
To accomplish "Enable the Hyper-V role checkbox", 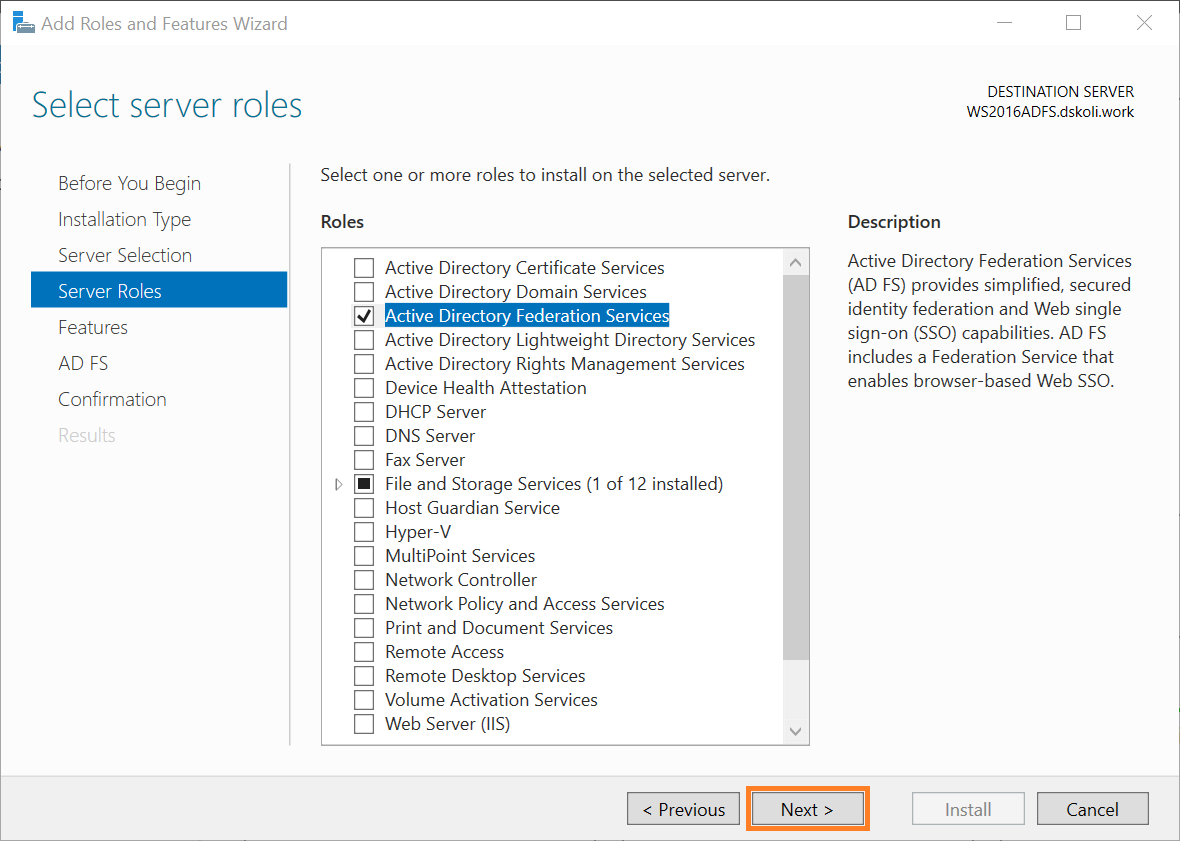I will 364,532.
